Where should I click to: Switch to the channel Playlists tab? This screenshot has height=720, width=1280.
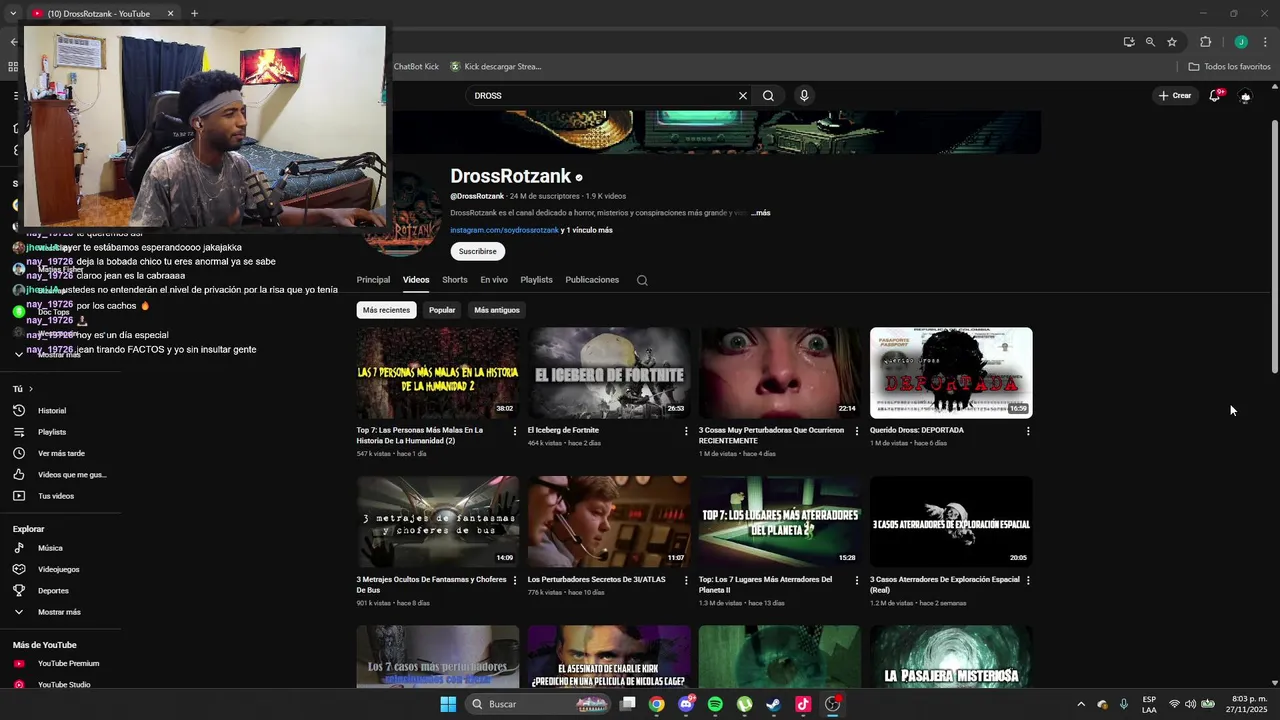(x=536, y=280)
